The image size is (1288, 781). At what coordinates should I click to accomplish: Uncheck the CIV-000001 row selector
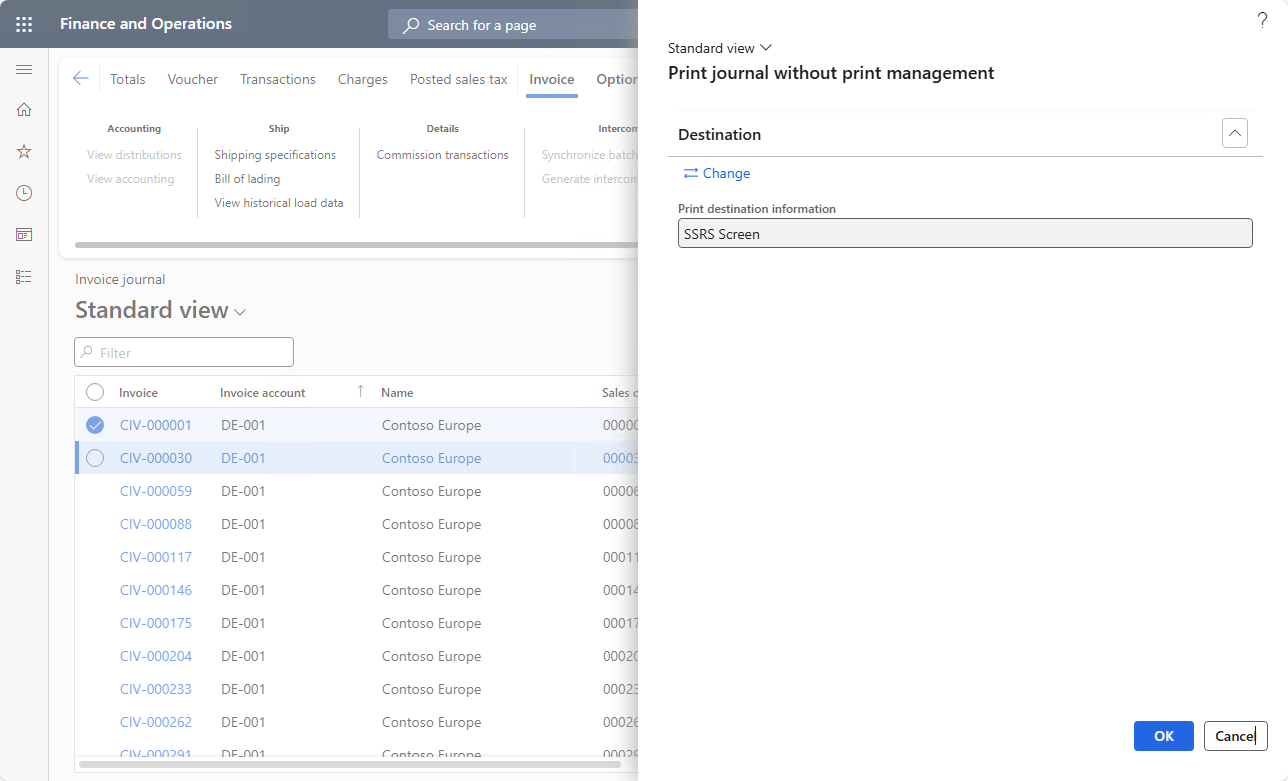(x=95, y=425)
